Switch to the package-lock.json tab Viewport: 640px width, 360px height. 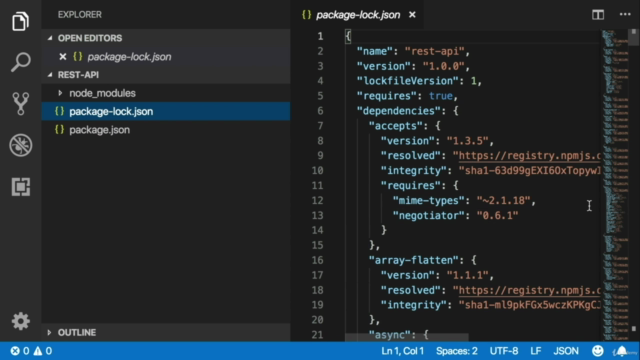(358, 15)
